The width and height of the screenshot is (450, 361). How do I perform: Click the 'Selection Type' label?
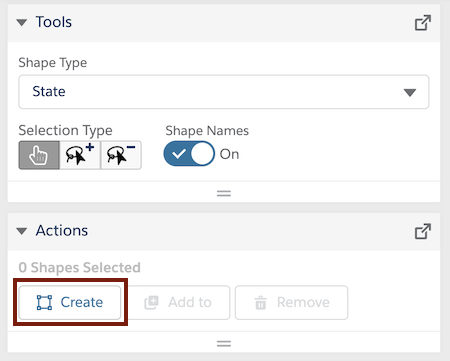coord(65,130)
